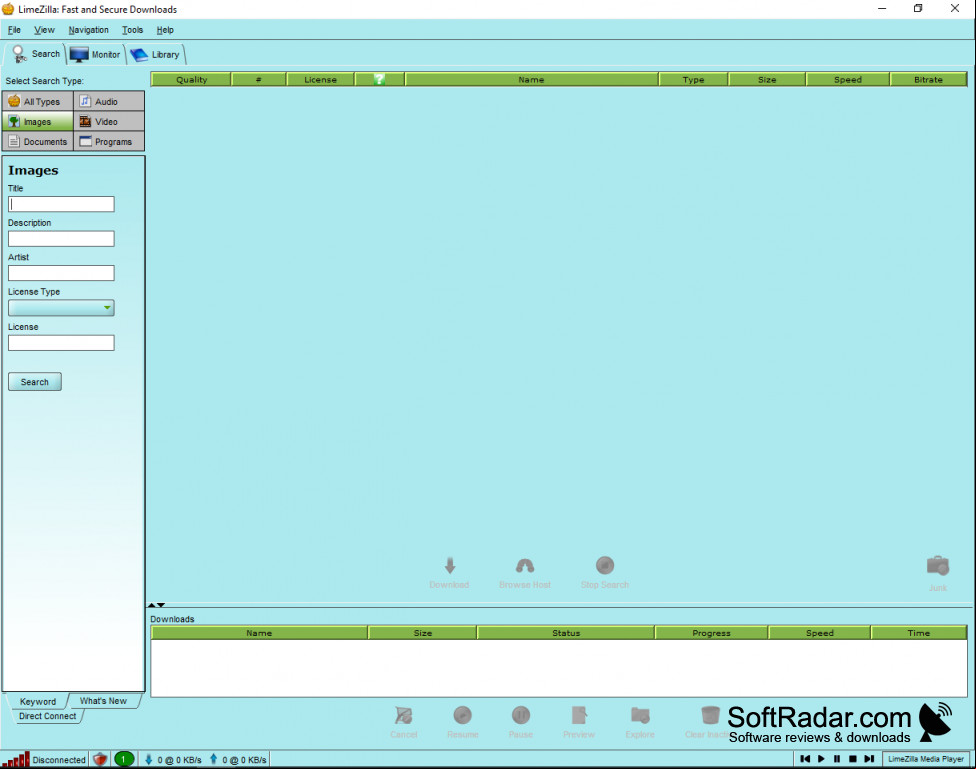Open the Tools menu
This screenshot has height=769, width=976.
132,30
